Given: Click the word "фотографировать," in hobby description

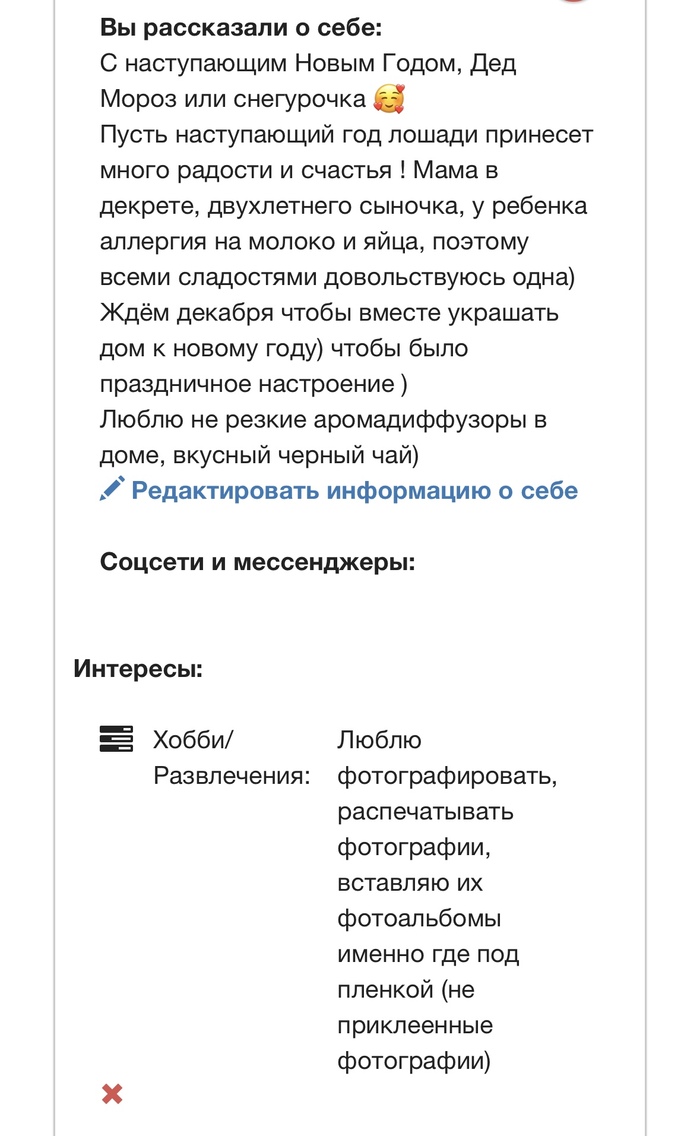Looking at the screenshot, I should 447,776.
